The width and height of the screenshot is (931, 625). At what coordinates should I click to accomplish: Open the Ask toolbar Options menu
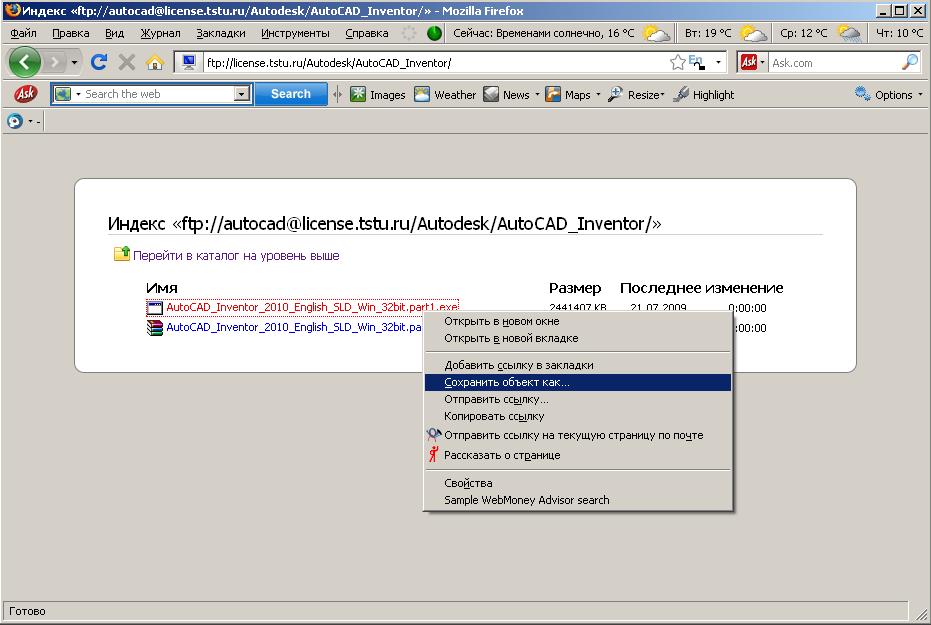click(889, 94)
